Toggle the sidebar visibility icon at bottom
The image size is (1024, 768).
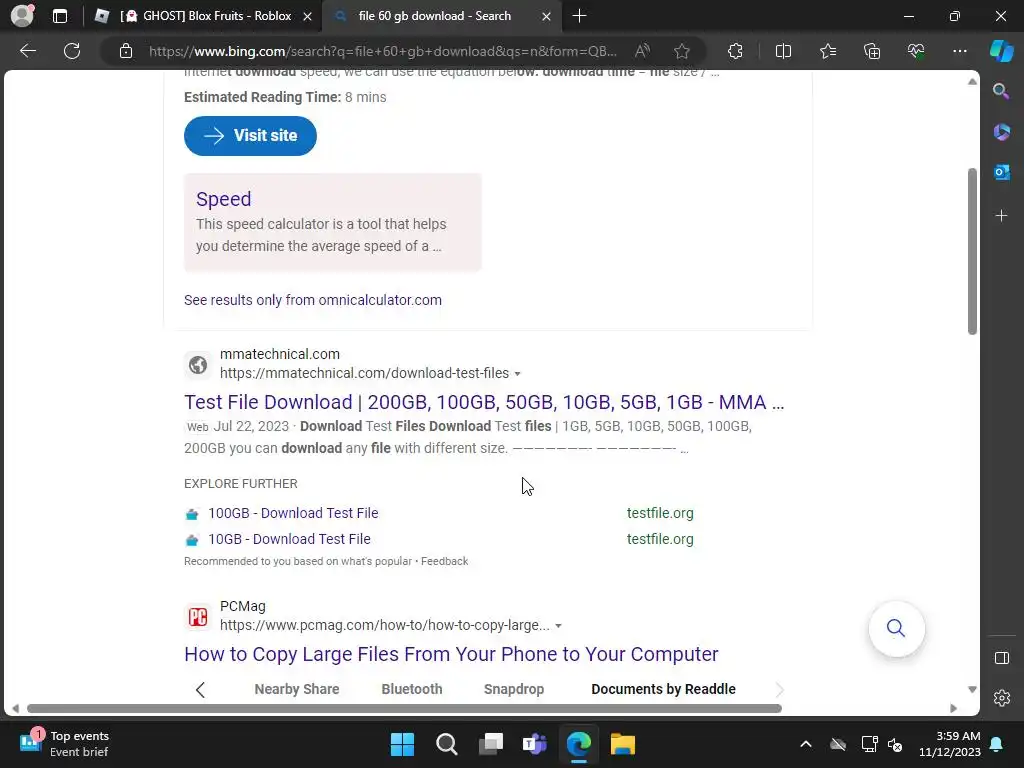[x=1002, y=658]
